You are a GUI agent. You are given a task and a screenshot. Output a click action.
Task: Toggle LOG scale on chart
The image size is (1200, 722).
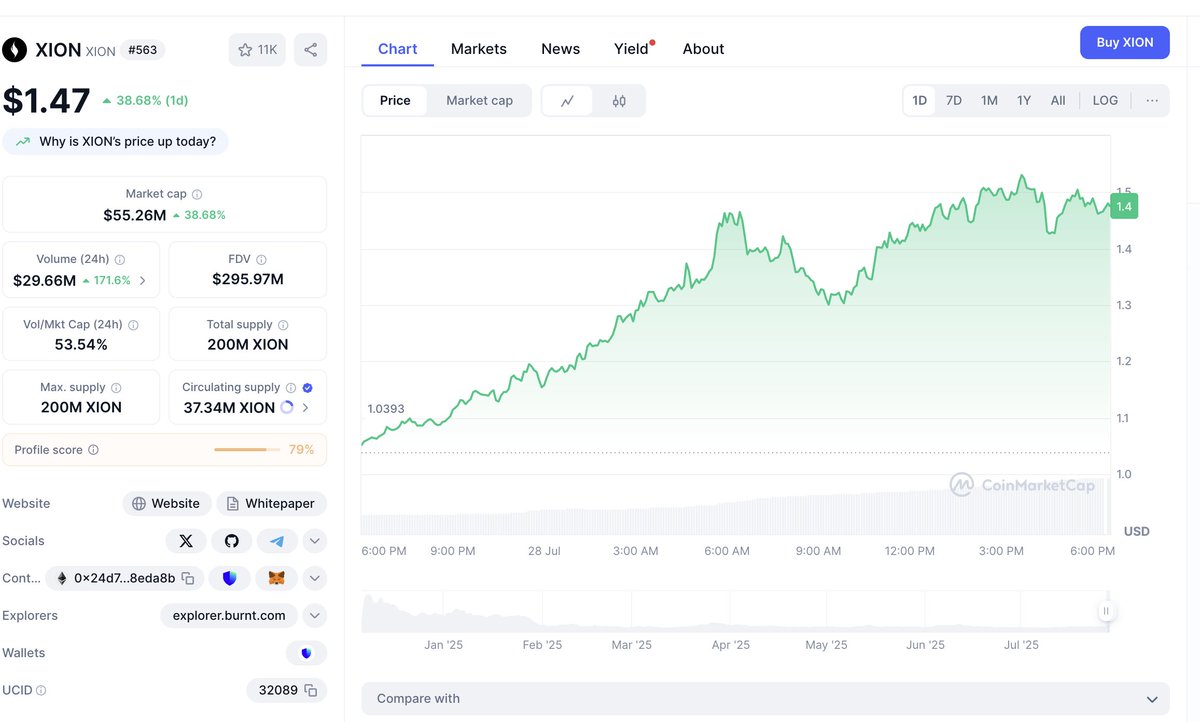[1105, 100]
